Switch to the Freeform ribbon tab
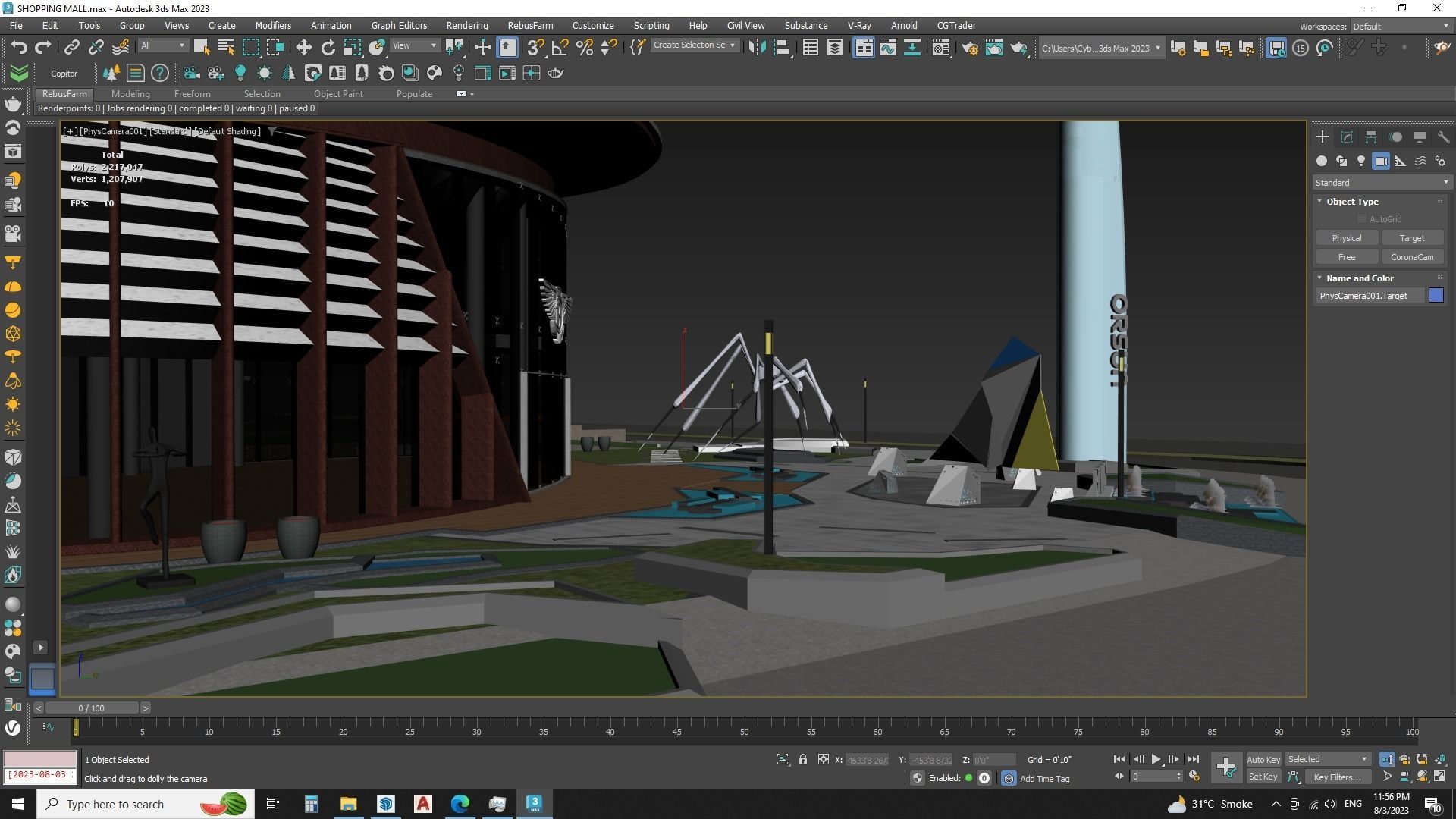The image size is (1456, 819). pos(192,94)
